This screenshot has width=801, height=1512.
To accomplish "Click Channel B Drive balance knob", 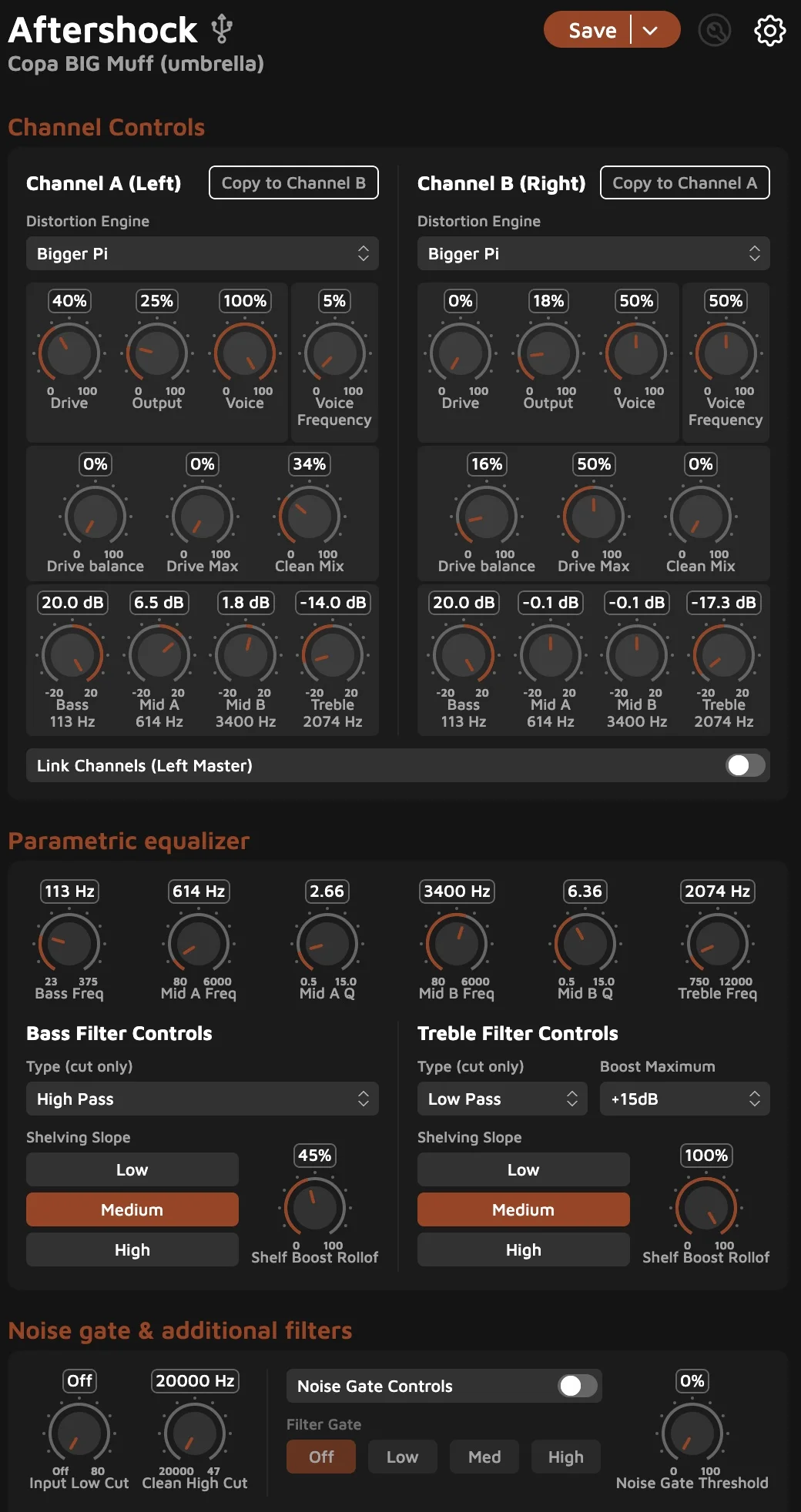I will tap(487, 515).
